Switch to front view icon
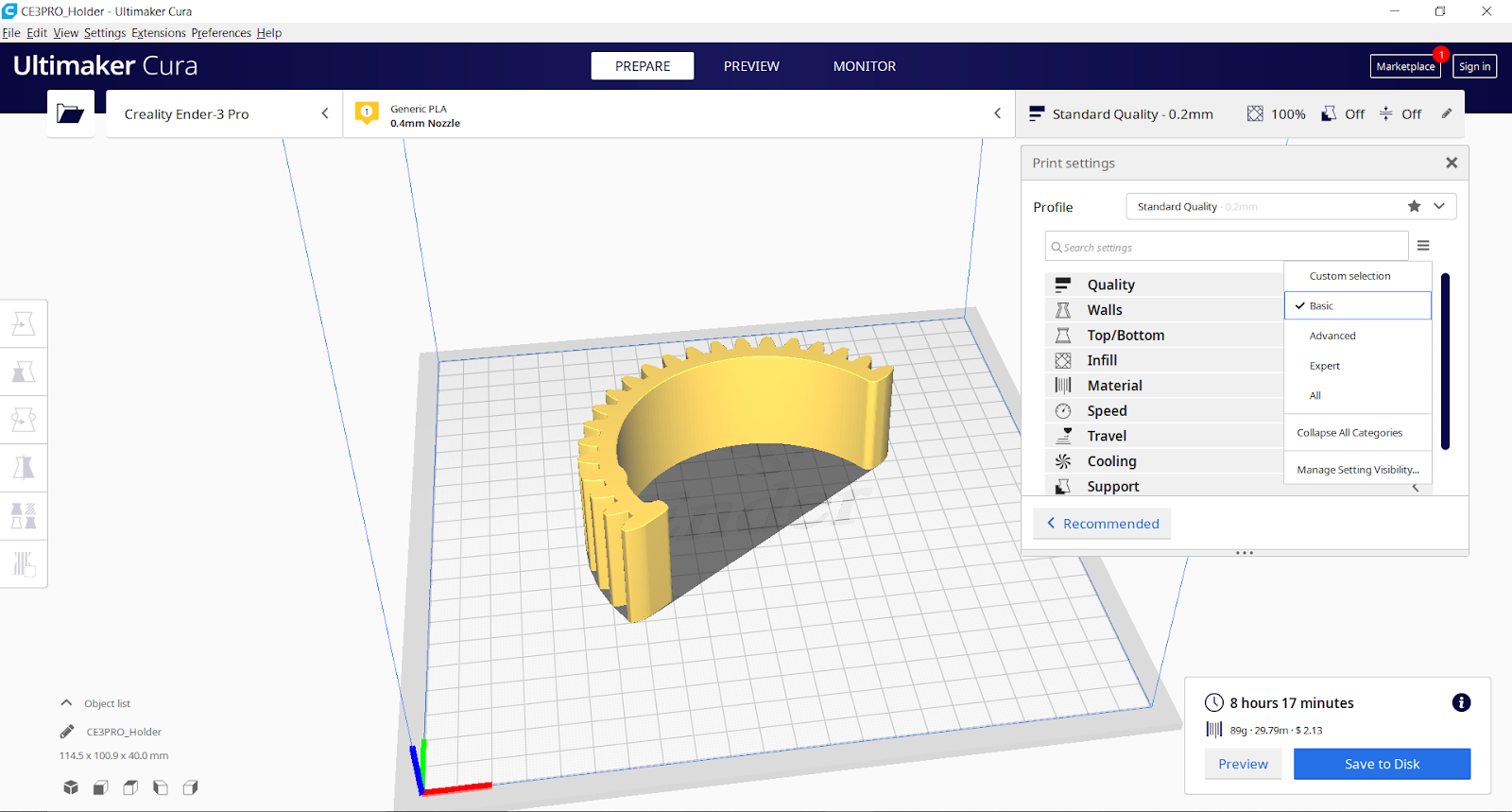The width and height of the screenshot is (1512, 812). 100,787
